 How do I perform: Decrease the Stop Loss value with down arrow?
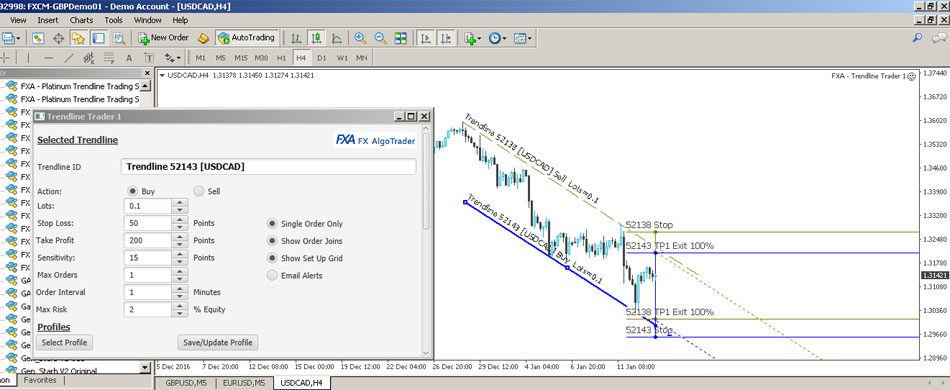click(179, 227)
